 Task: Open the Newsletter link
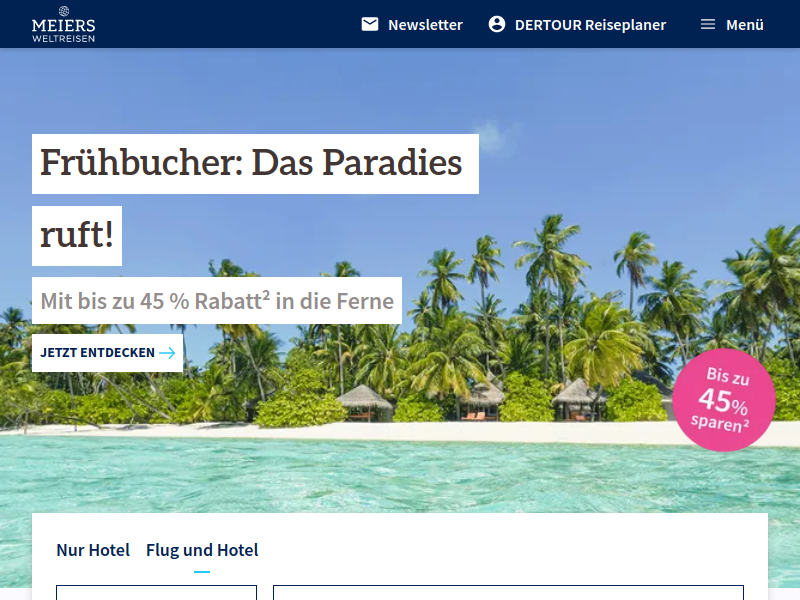pyautogui.click(x=425, y=24)
